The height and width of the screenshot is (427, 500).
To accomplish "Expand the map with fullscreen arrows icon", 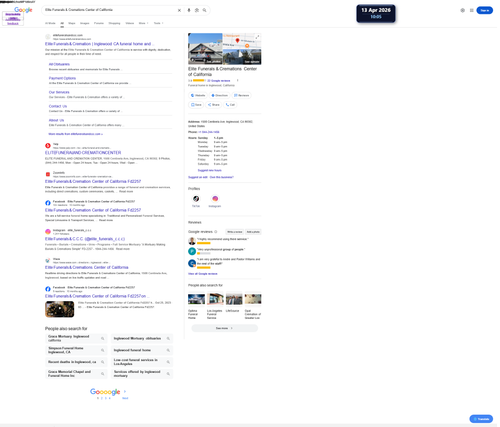I will (258, 37).
